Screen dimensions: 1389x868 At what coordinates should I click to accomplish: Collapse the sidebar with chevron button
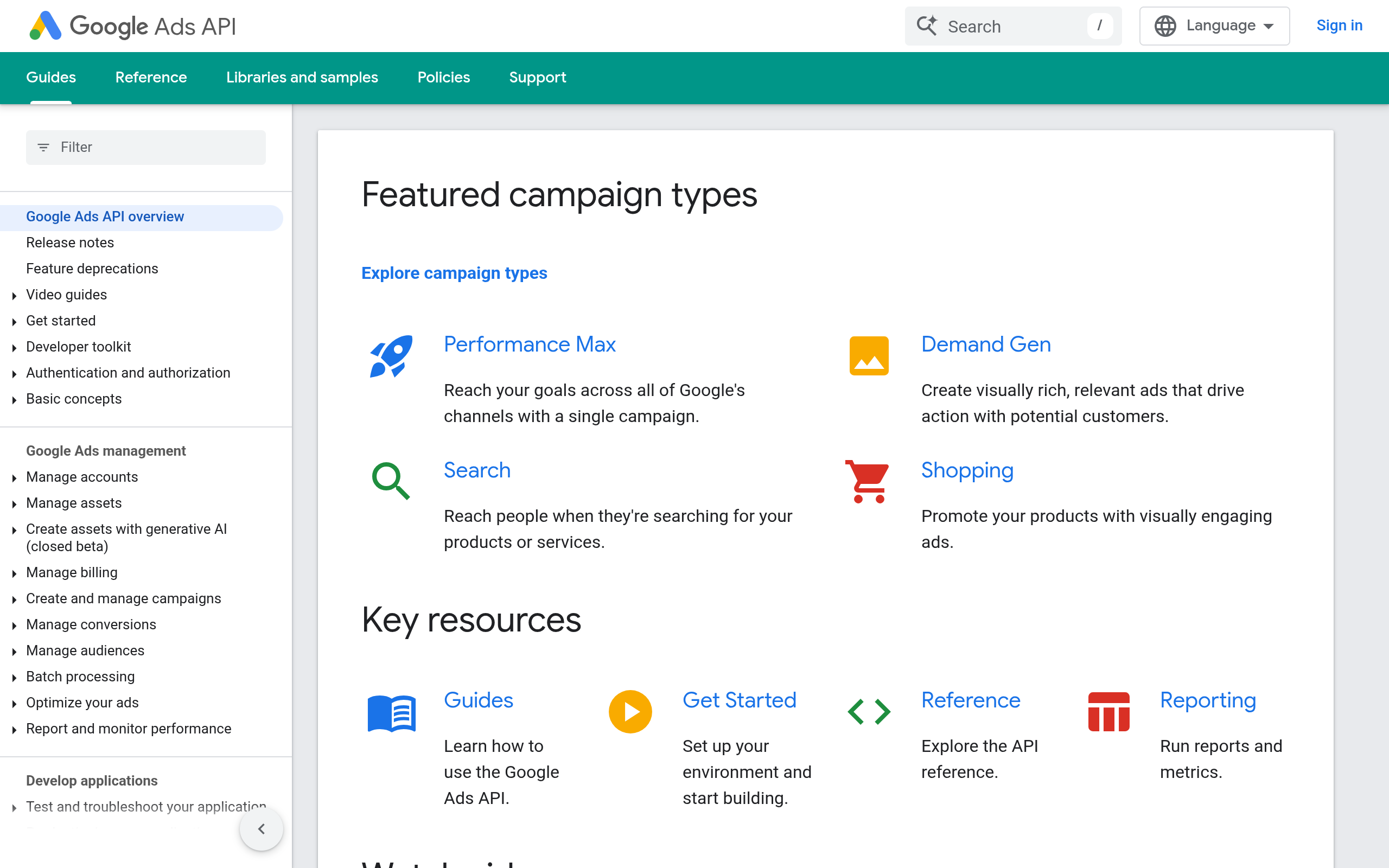click(x=262, y=829)
